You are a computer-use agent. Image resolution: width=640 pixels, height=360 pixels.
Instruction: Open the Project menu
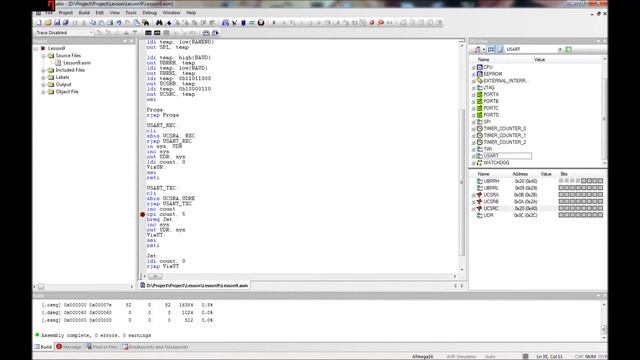coord(65,13)
